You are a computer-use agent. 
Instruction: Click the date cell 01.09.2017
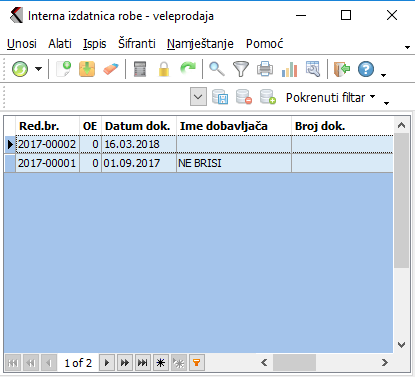pos(139,163)
